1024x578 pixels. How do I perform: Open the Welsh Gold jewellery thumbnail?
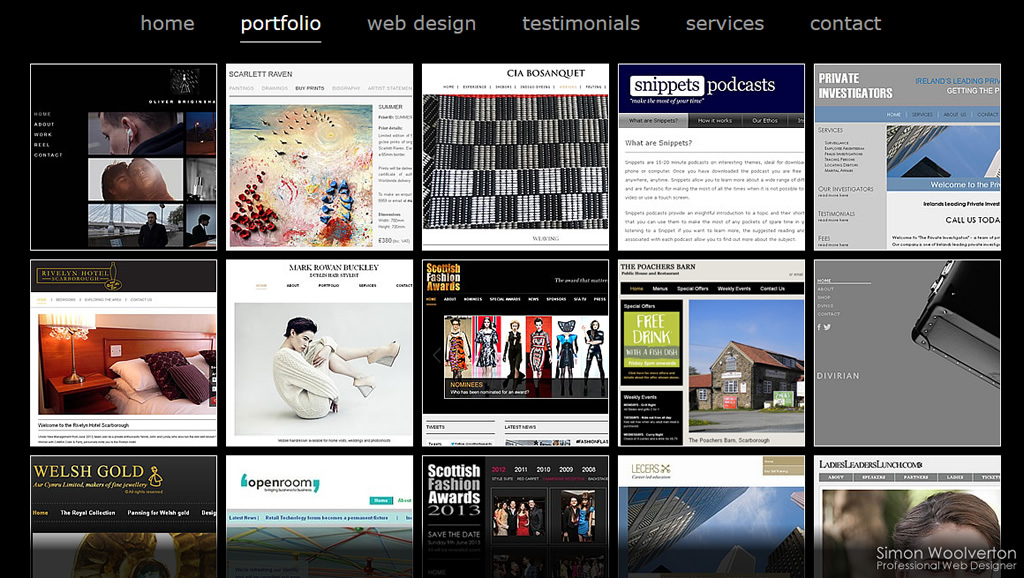click(123, 517)
